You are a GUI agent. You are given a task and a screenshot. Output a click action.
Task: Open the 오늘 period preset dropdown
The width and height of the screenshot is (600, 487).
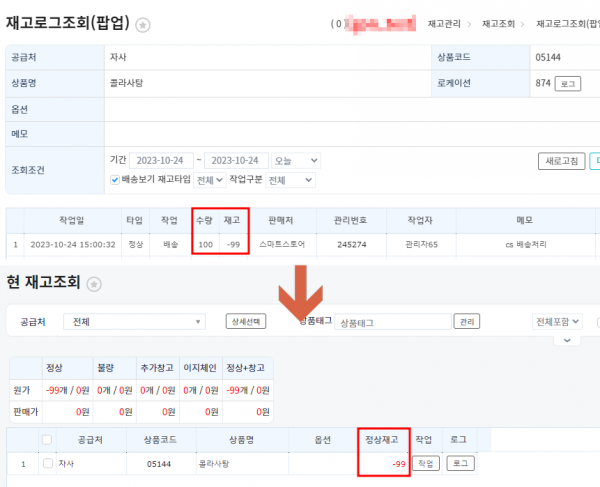[297, 160]
